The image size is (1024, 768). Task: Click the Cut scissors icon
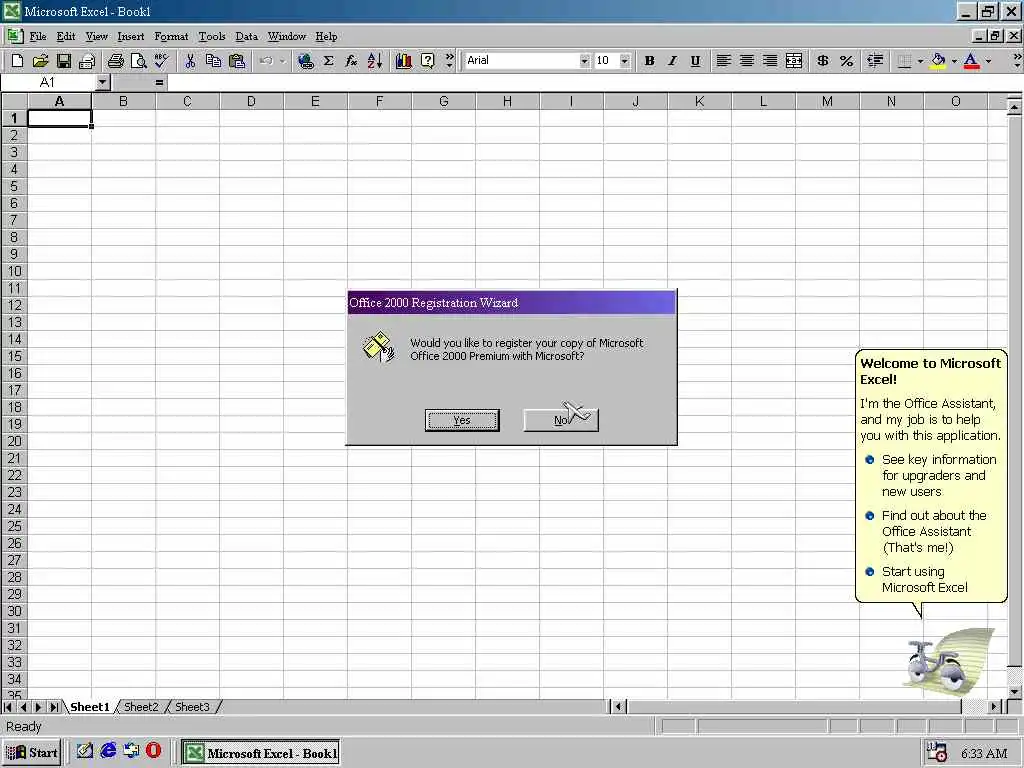click(190, 61)
